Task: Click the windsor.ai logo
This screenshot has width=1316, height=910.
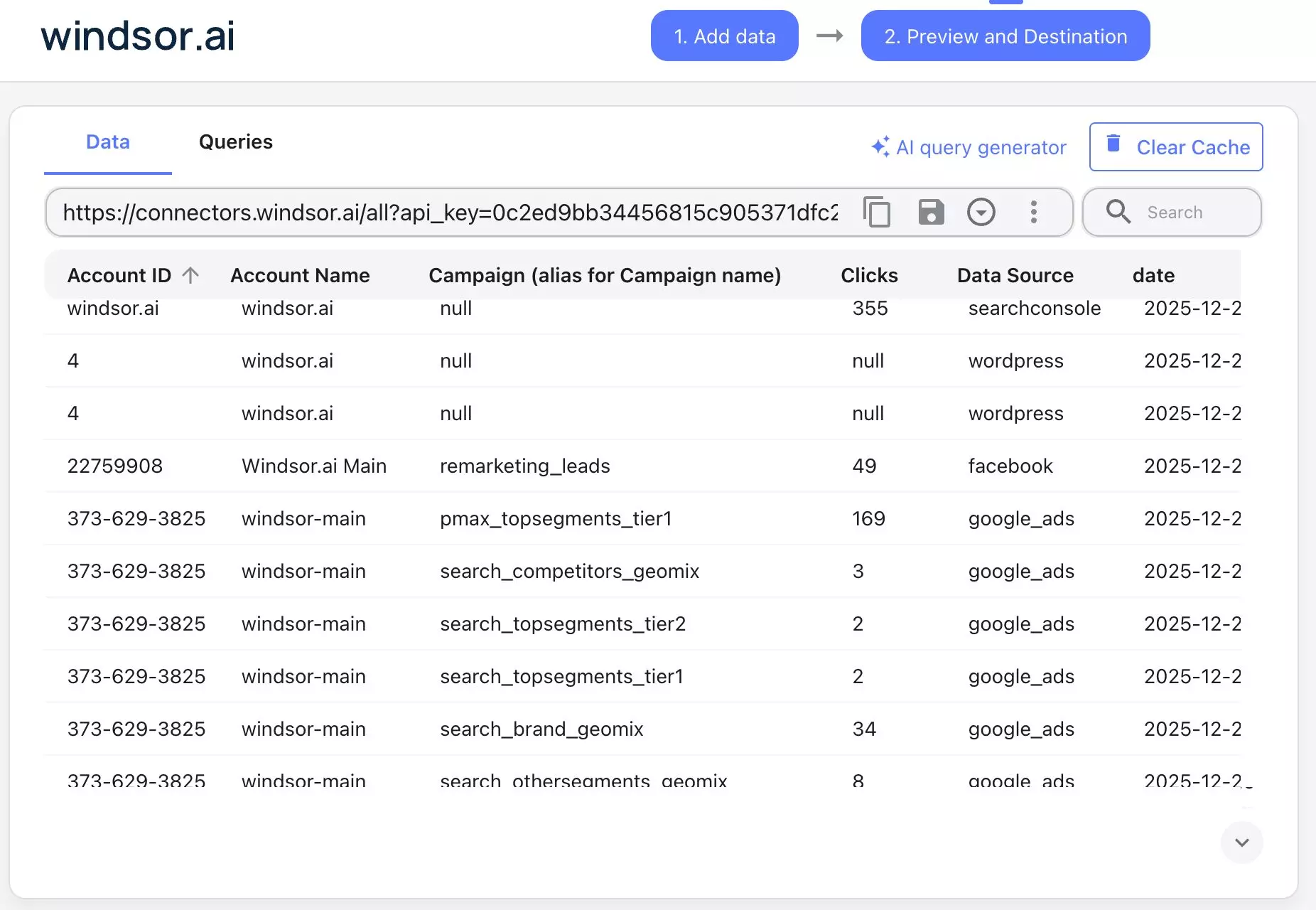Action: pos(138,36)
